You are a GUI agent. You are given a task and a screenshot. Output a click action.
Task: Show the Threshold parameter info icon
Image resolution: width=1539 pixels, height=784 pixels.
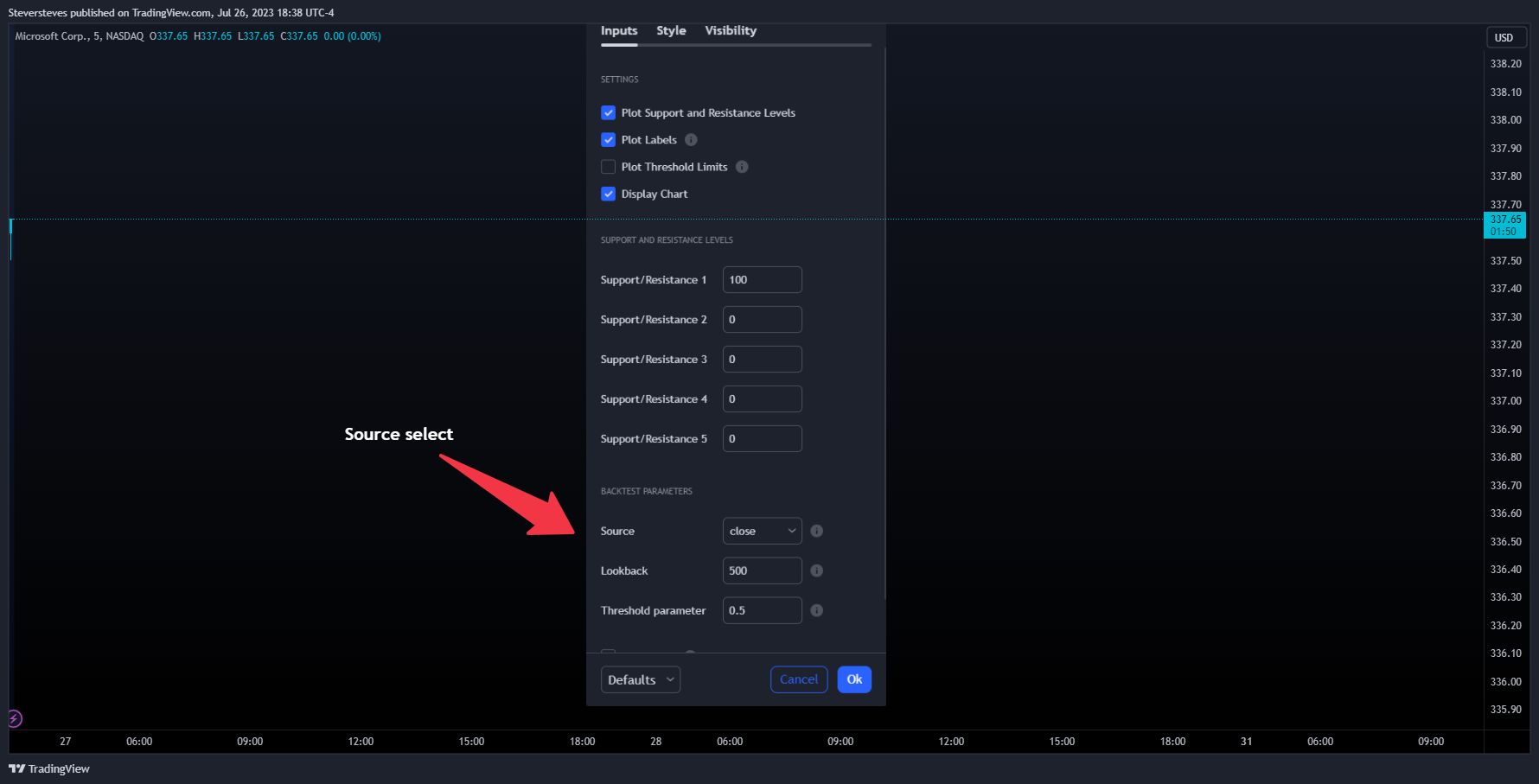[816, 610]
